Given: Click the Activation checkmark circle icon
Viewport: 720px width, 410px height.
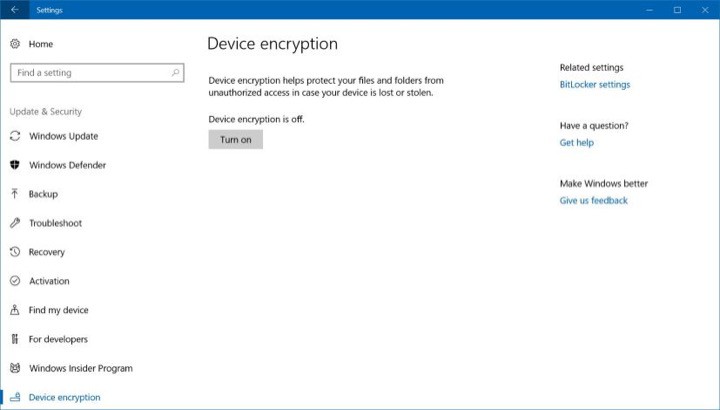Looking at the screenshot, I should point(15,281).
